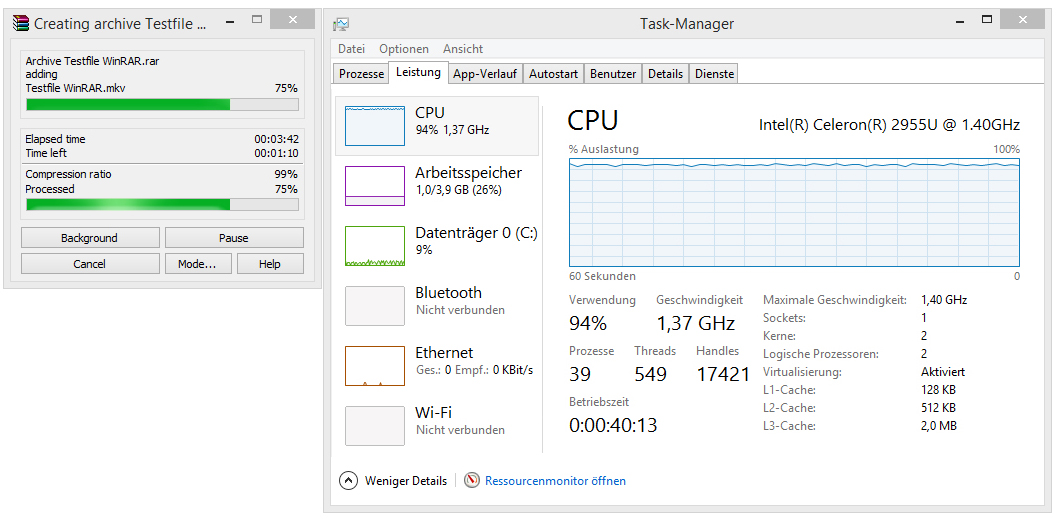Click the Handles count 17421
The height and width of the screenshot is (526, 1060).
(x=723, y=374)
